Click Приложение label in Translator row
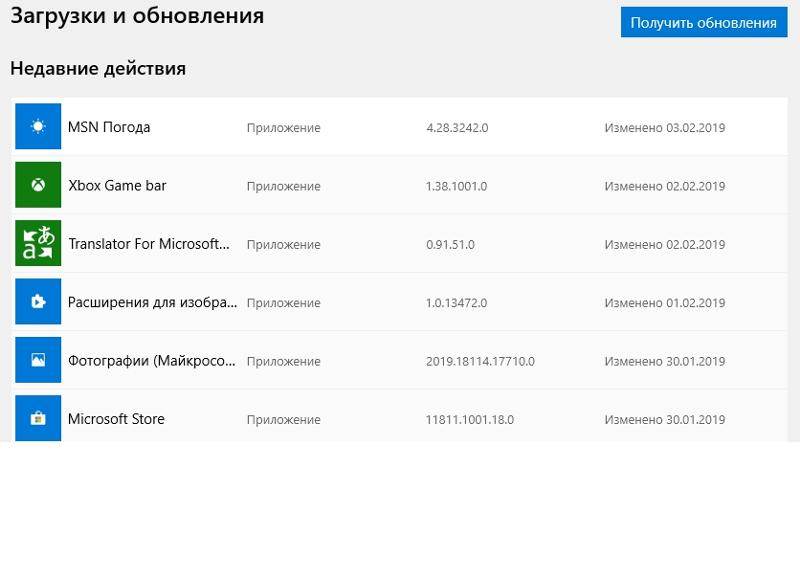 284,245
